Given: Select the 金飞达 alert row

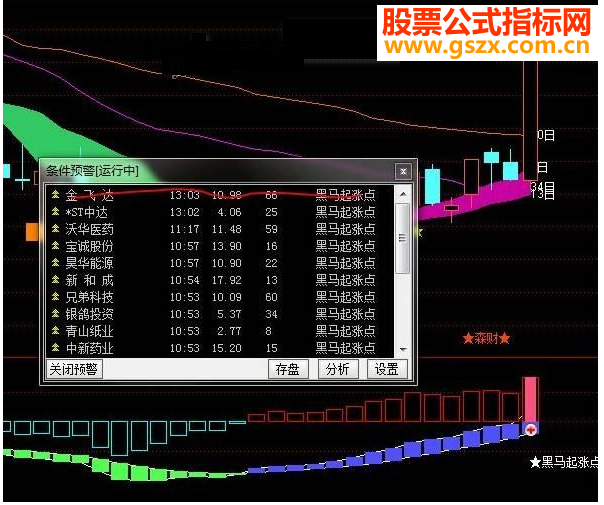Looking at the screenshot, I should tap(220, 195).
